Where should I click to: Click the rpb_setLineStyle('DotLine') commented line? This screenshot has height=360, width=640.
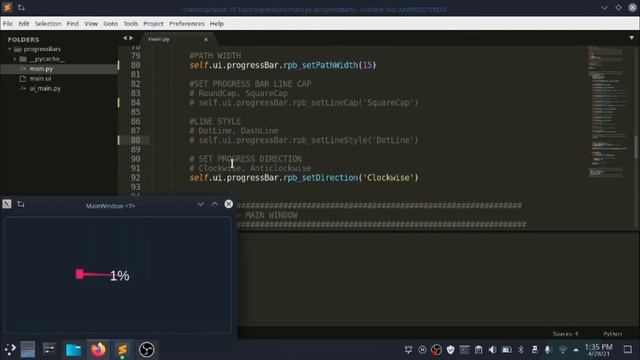coord(304,140)
